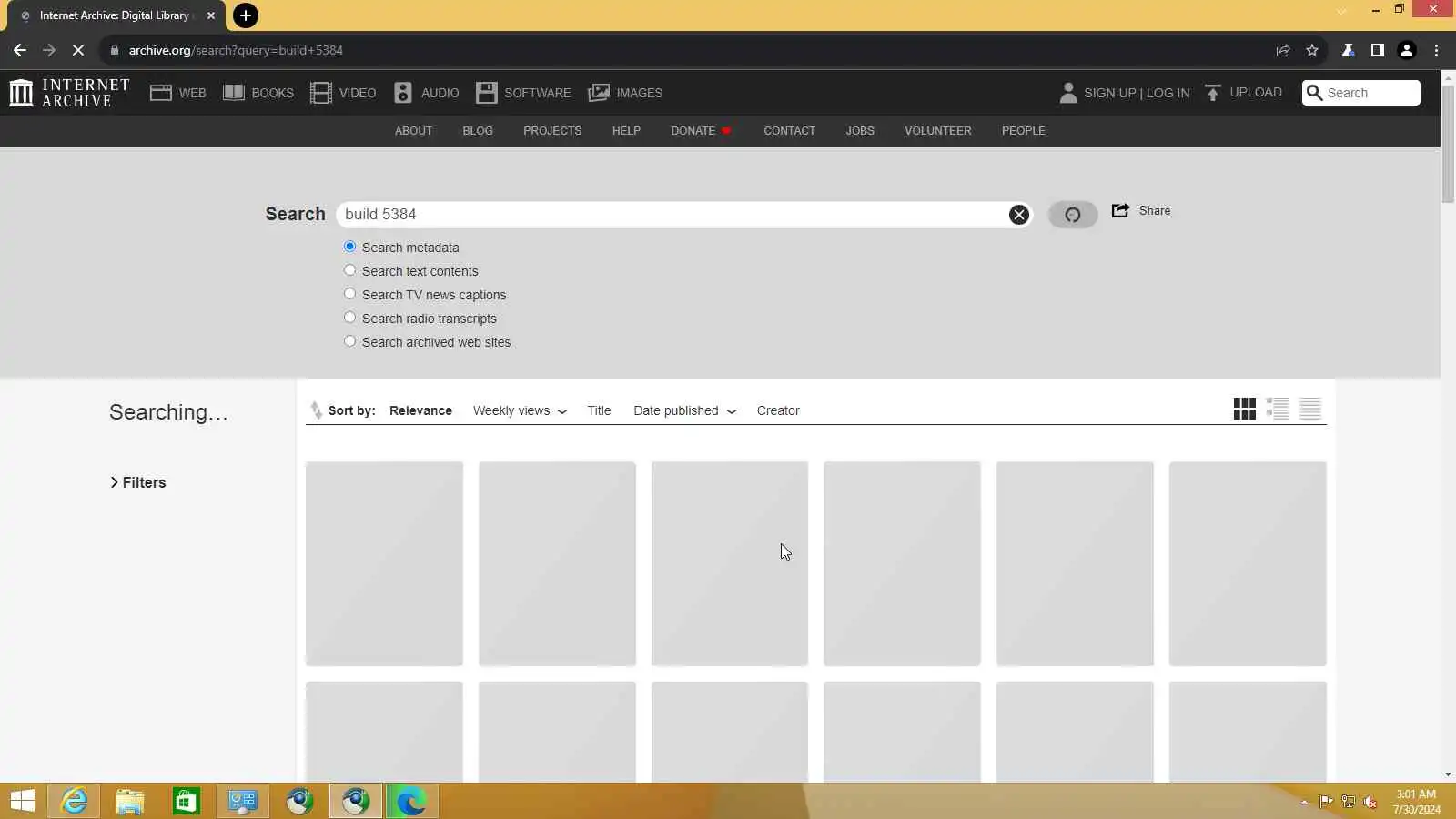The height and width of the screenshot is (819, 1456).
Task: Click the spinning search submit button
Action: point(1073,215)
